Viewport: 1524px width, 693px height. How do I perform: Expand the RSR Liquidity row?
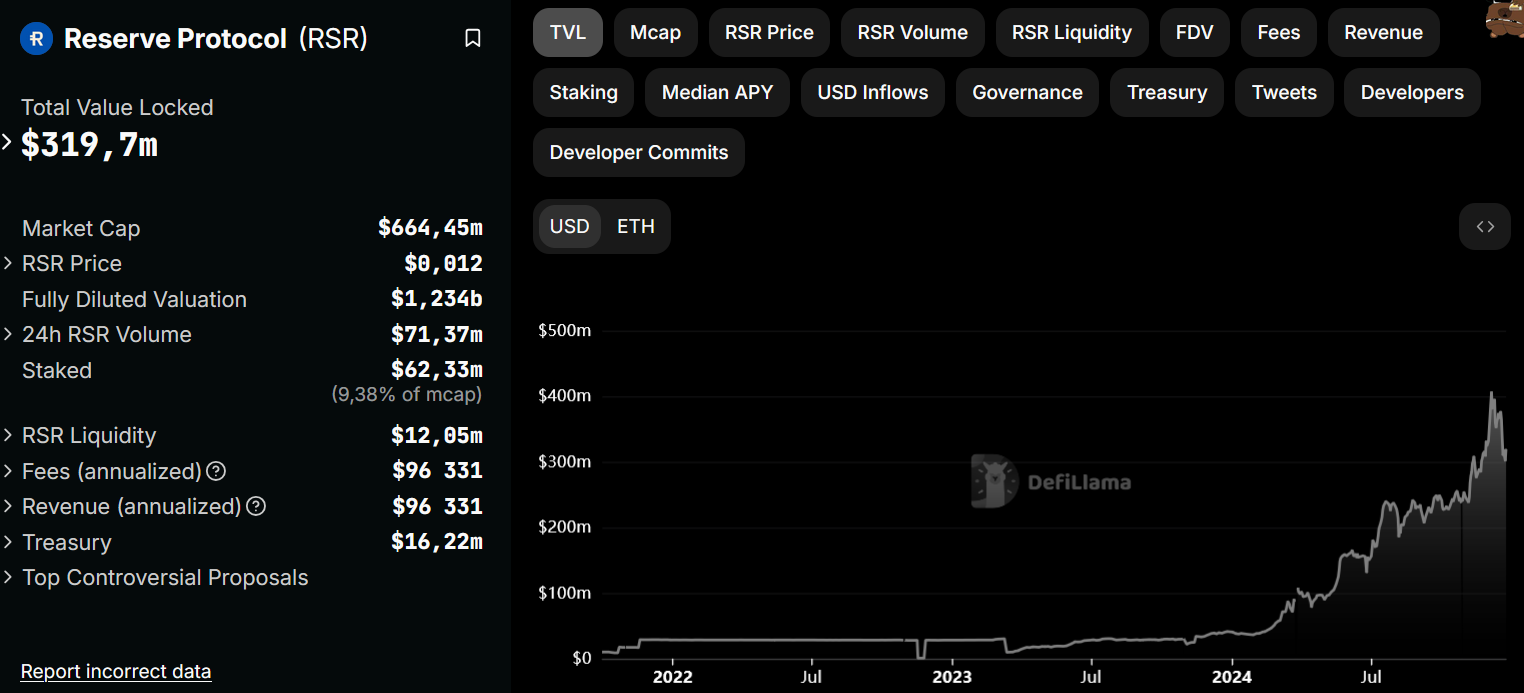coord(9,436)
